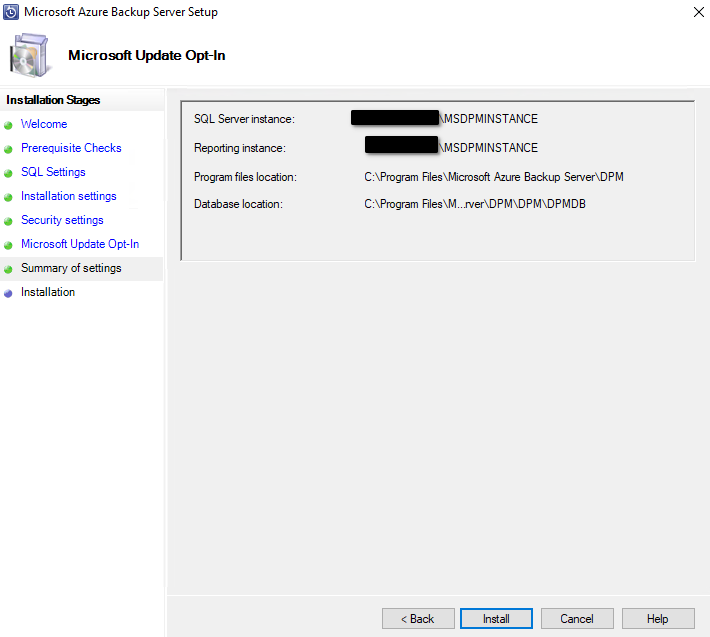Click the Installation Stages header
710x637 pixels.
(x=53, y=100)
